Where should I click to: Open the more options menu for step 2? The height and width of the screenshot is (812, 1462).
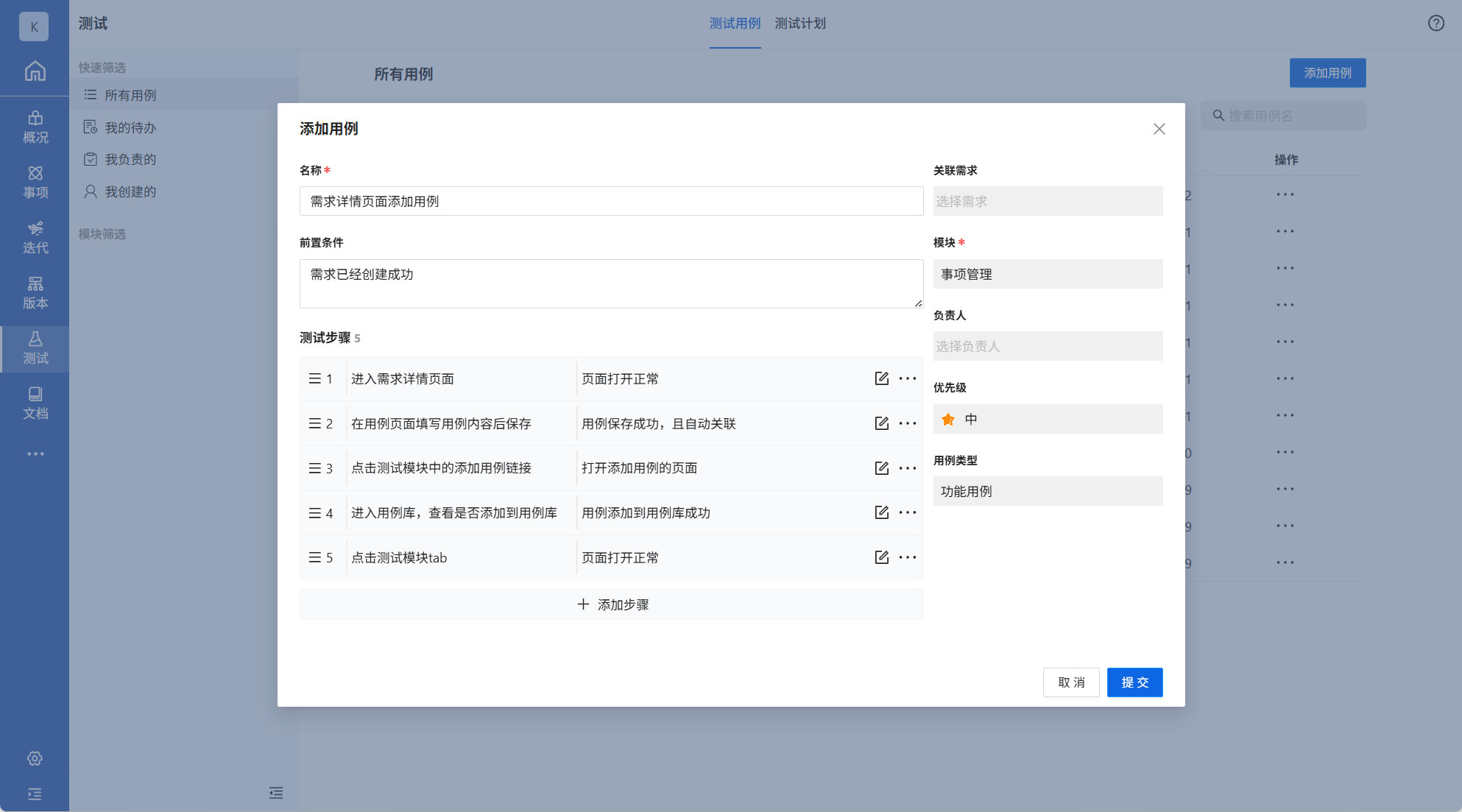pos(908,423)
